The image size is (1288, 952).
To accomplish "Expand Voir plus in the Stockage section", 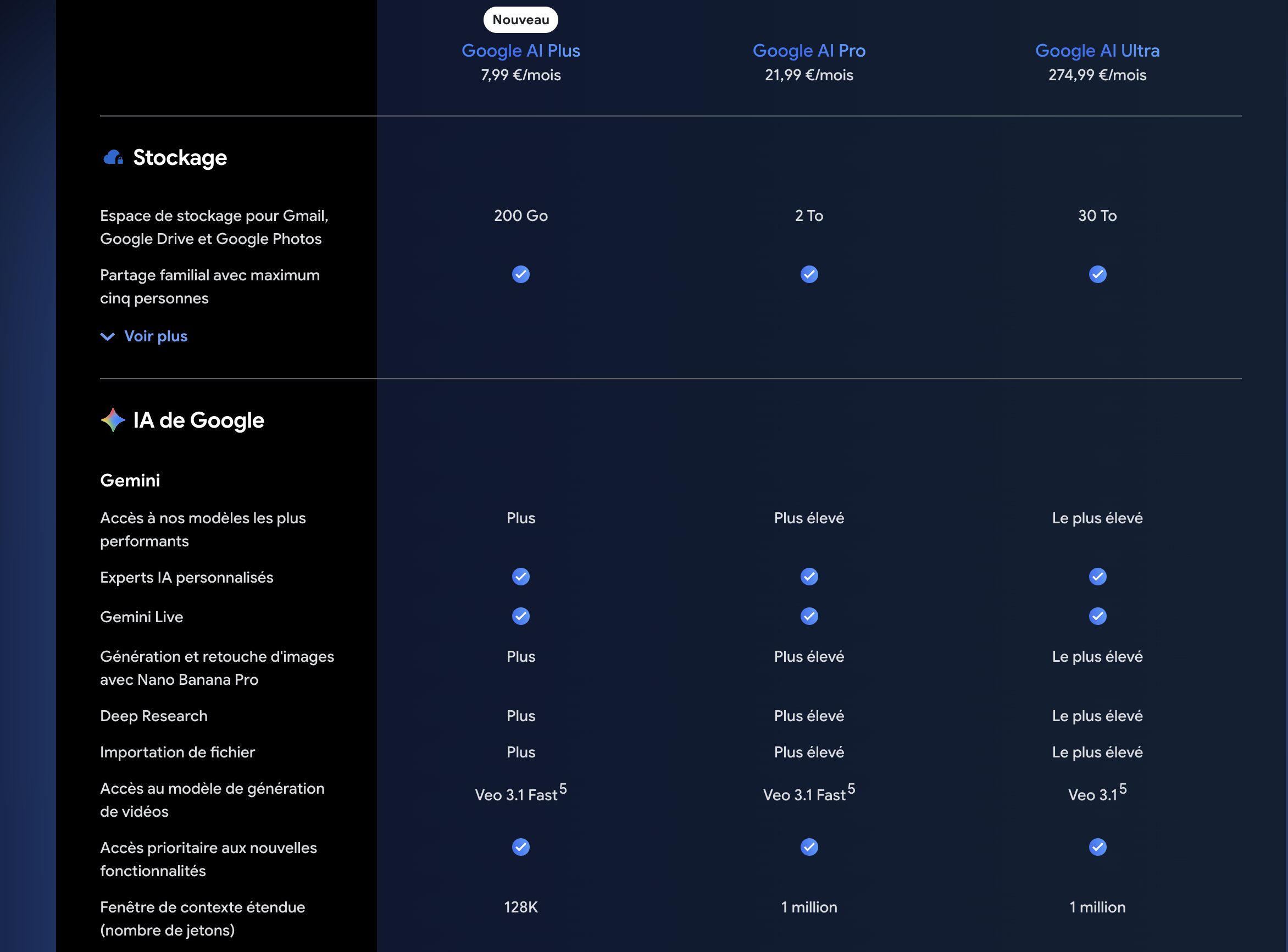I will [x=156, y=336].
